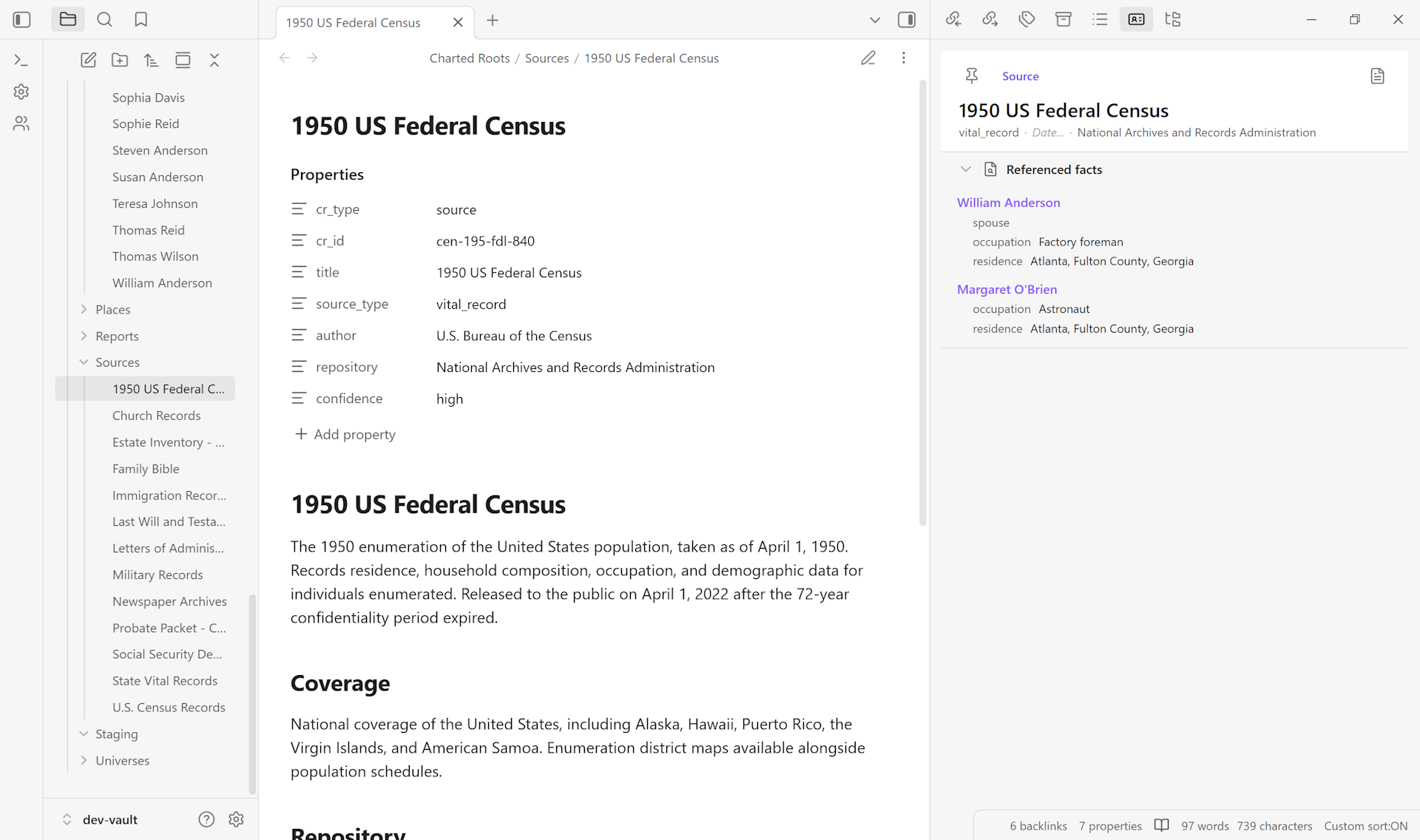The width and height of the screenshot is (1420, 840).
Task: Open a new tab with plus button
Action: [493, 21]
